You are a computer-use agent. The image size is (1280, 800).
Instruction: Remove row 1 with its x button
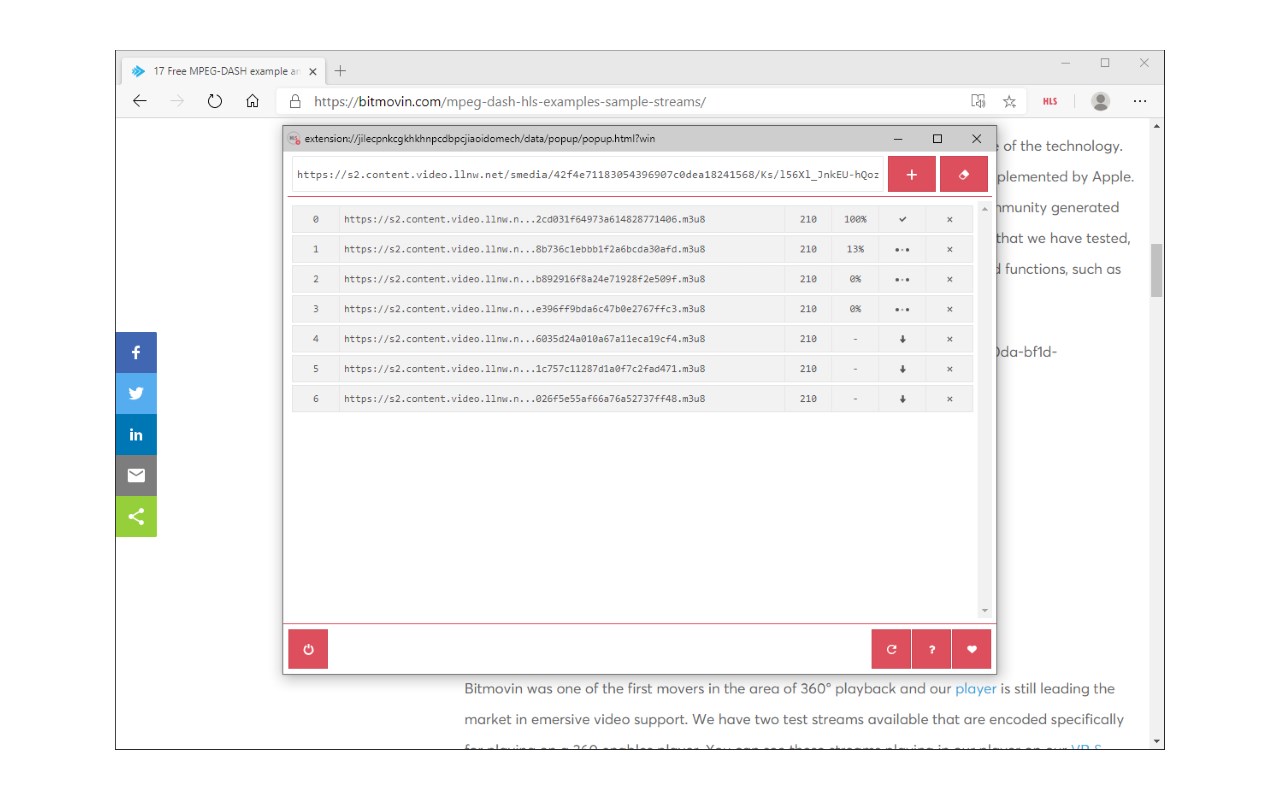pos(949,249)
